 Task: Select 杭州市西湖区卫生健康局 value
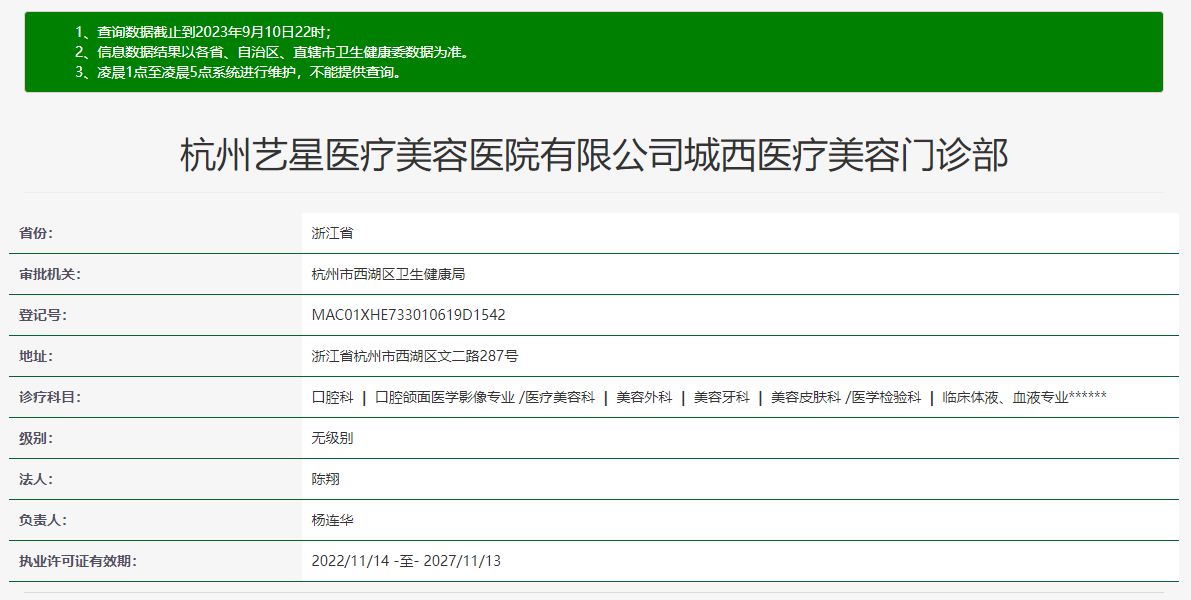[x=388, y=274]
